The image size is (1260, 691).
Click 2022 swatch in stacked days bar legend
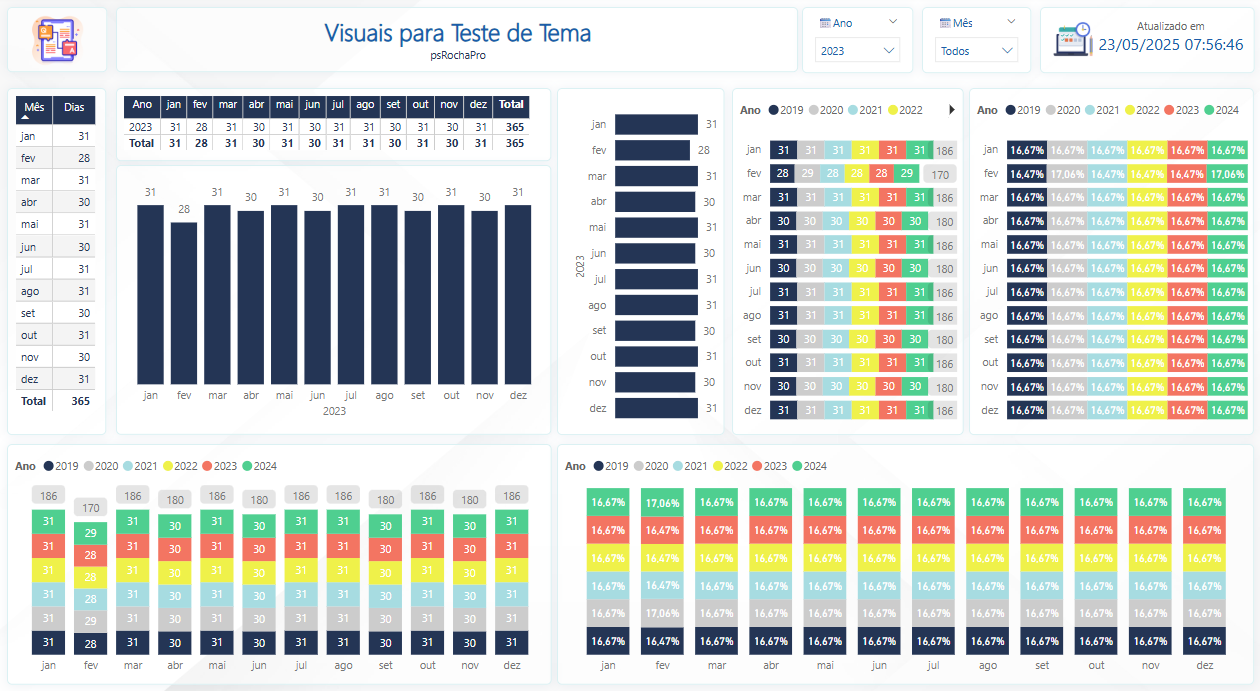[x=893, y=110]
